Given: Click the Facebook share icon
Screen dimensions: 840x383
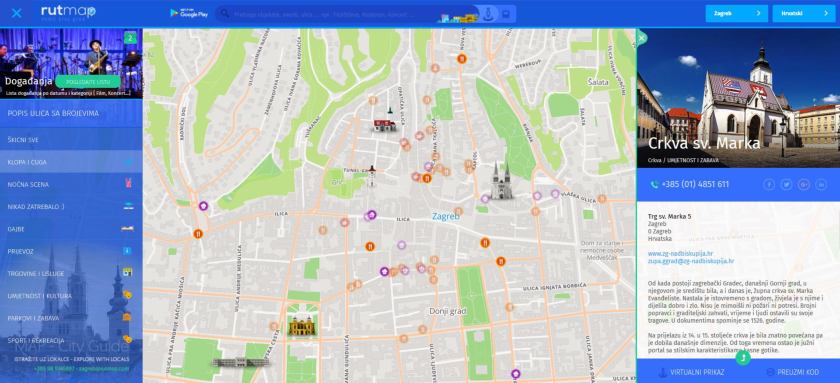Looking at the screenshot, I should pos(769,185).
